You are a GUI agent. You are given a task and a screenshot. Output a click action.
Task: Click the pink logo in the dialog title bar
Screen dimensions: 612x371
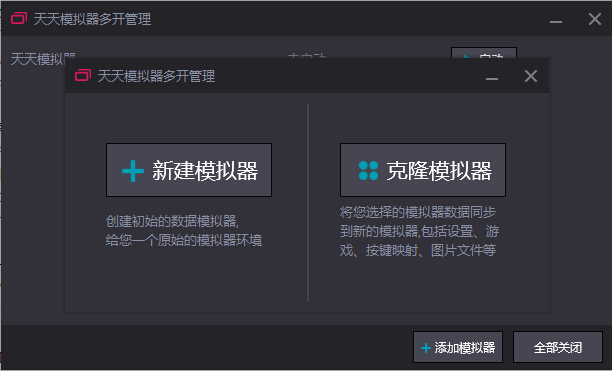[83, 75]
